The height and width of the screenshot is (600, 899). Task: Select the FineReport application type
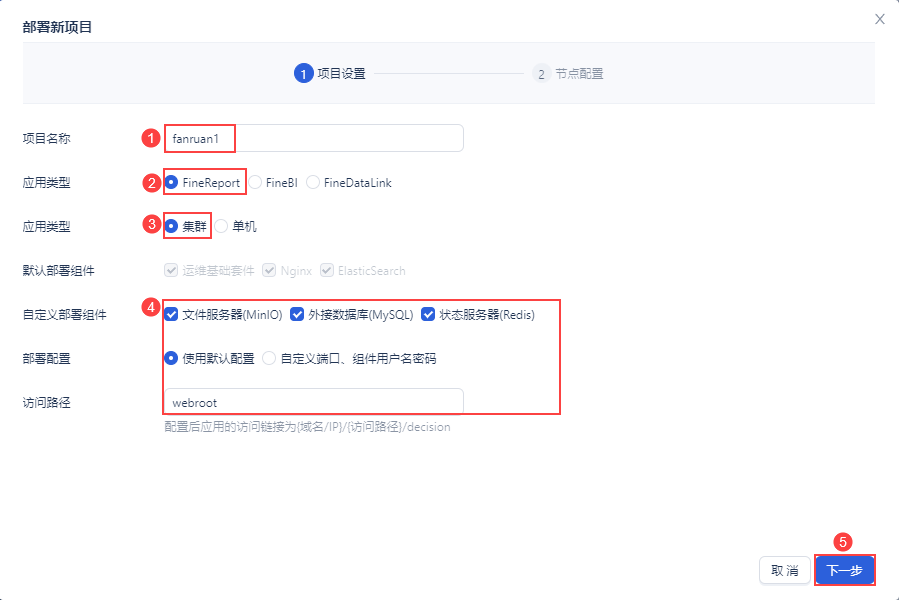coord(203,182)
